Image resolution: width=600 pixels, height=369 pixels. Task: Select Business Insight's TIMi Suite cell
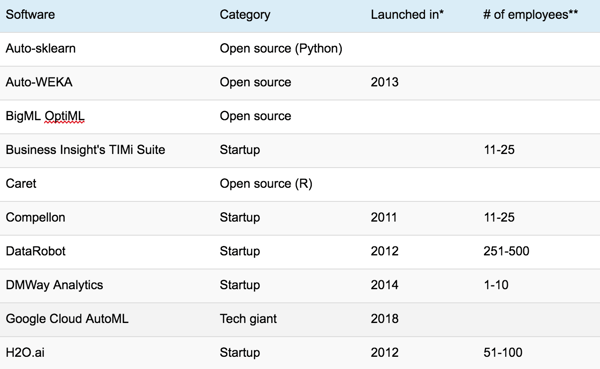85,150
